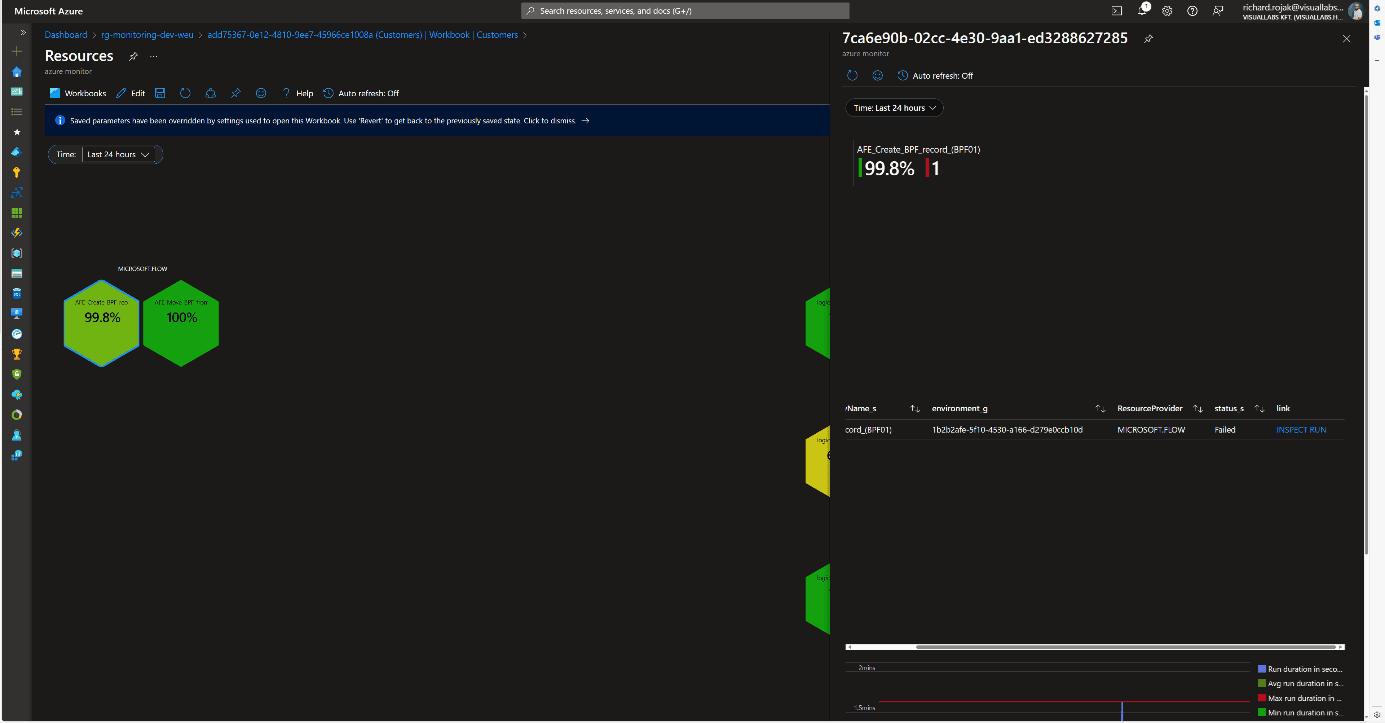1385x723 pixels.
Task: Open the Home icon in the sidebar
Action: [16, 72]
